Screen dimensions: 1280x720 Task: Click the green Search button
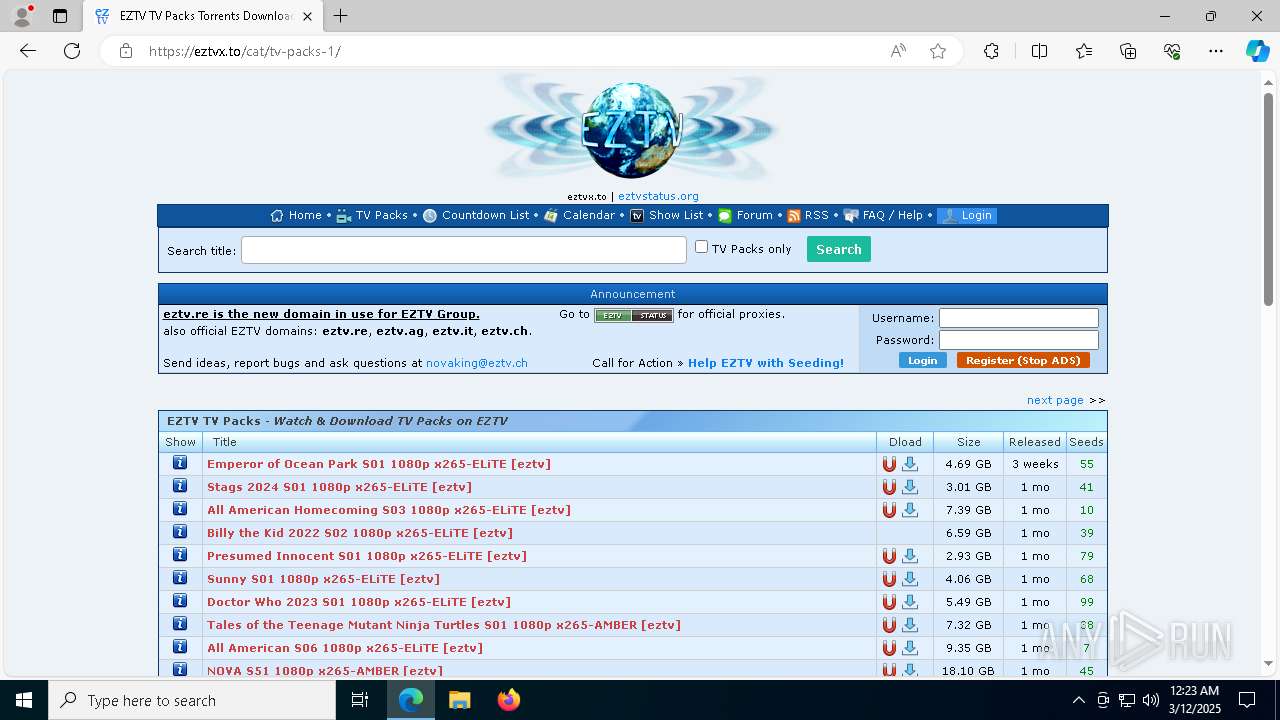839,249
